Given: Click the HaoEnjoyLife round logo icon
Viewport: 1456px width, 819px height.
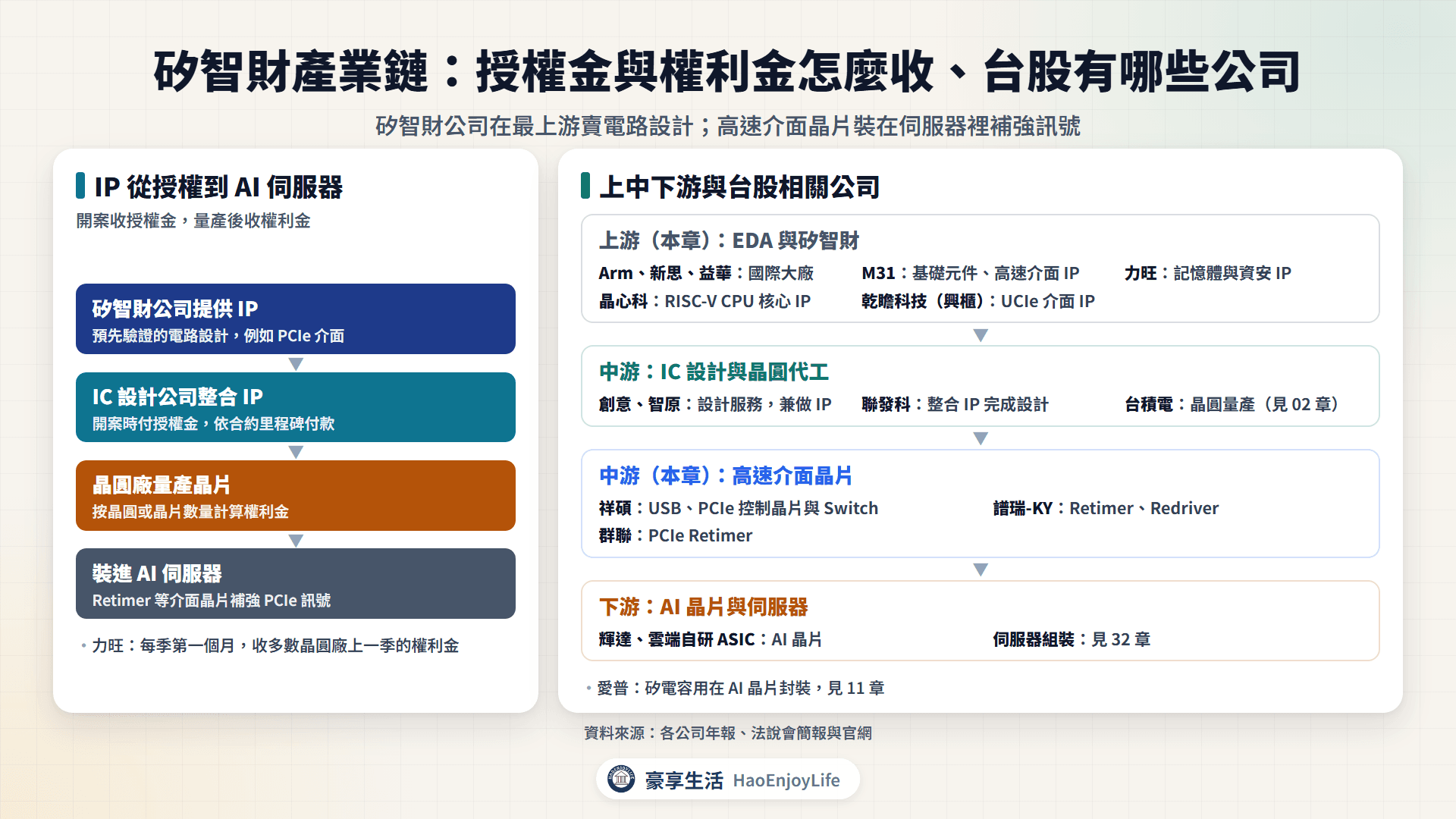Looking at the screenshot, I should click(x=621, y=779).
